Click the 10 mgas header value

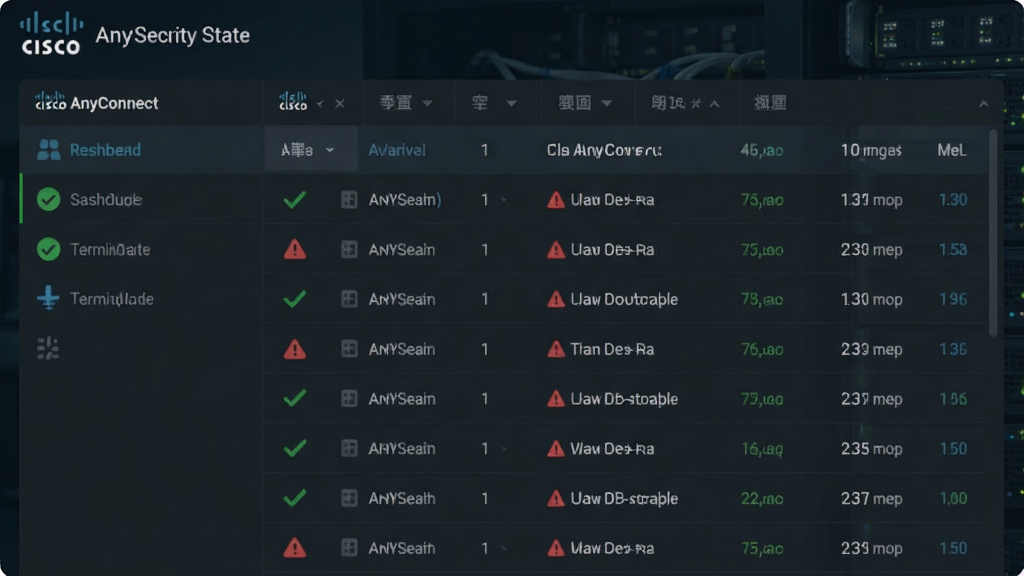pyautogui.click(x=871, y=150)
